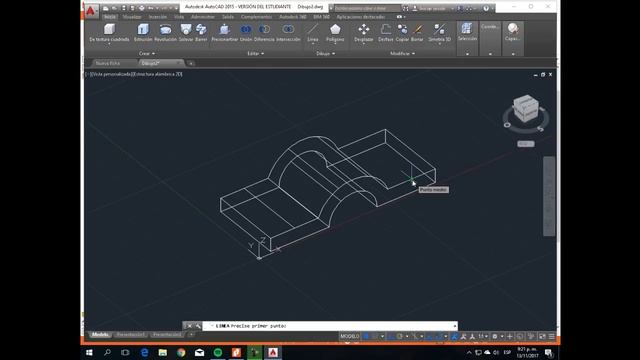Open the annotation scale 1:1 dropdown
Image resolution: width=640 pixels, height=360 pixels.
pos(483,336)
